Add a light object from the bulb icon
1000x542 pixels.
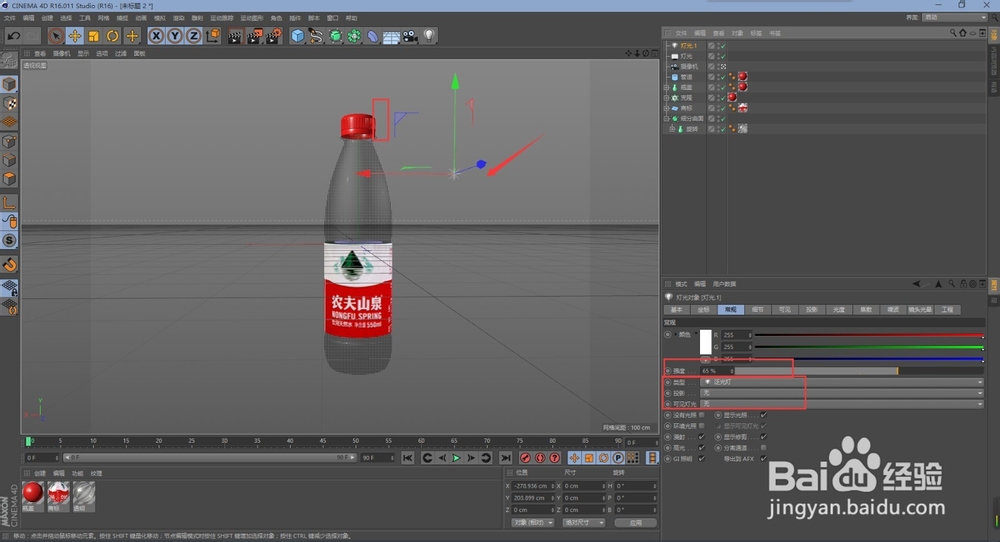click(x=429, y=36)
